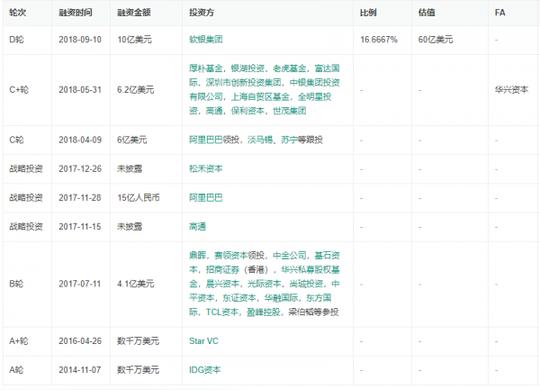This screenshot has height=390, width=540.
Task: Click the date 2017-07-11
Action: tap(80, 284)
